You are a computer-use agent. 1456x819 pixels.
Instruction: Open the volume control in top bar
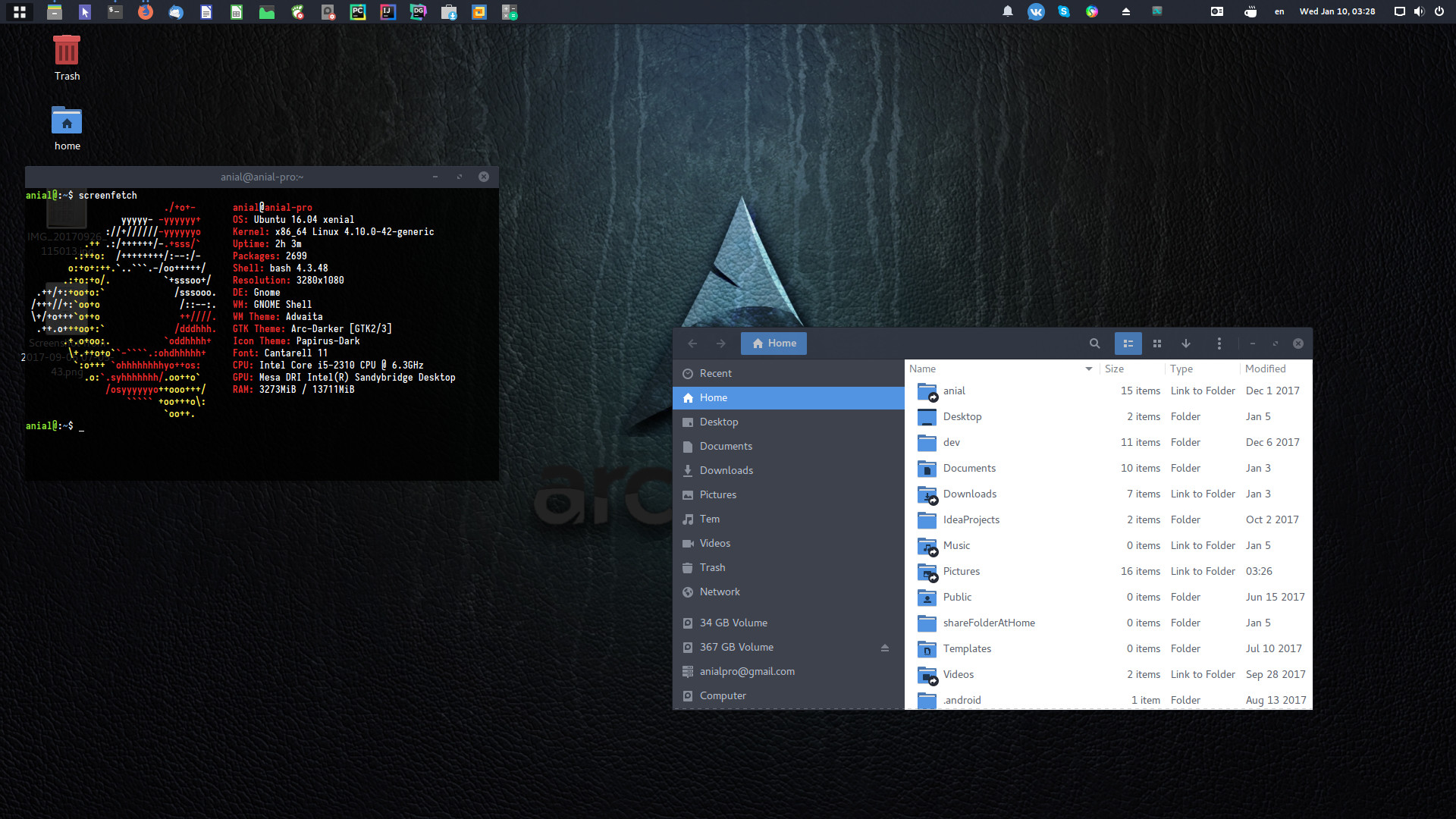(x=1419, y=11)
